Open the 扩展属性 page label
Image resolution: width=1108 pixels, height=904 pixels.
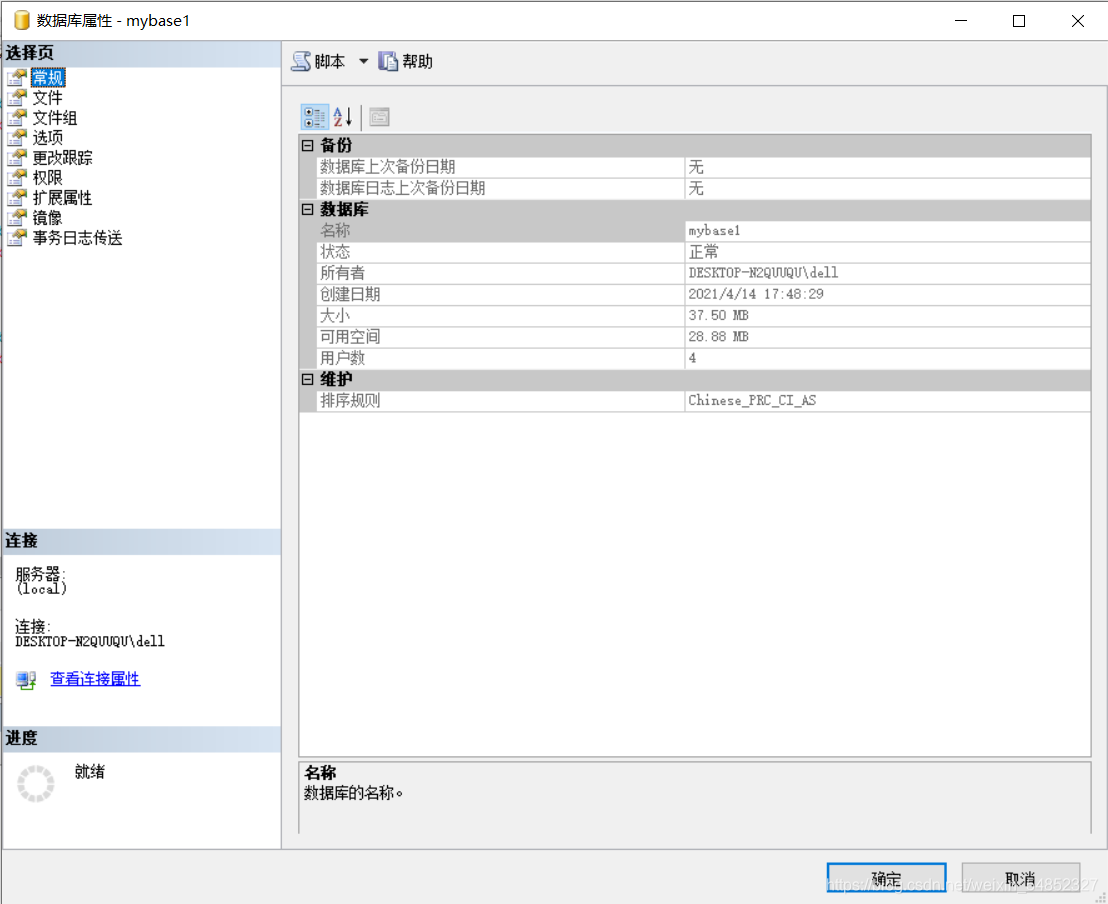62,197
